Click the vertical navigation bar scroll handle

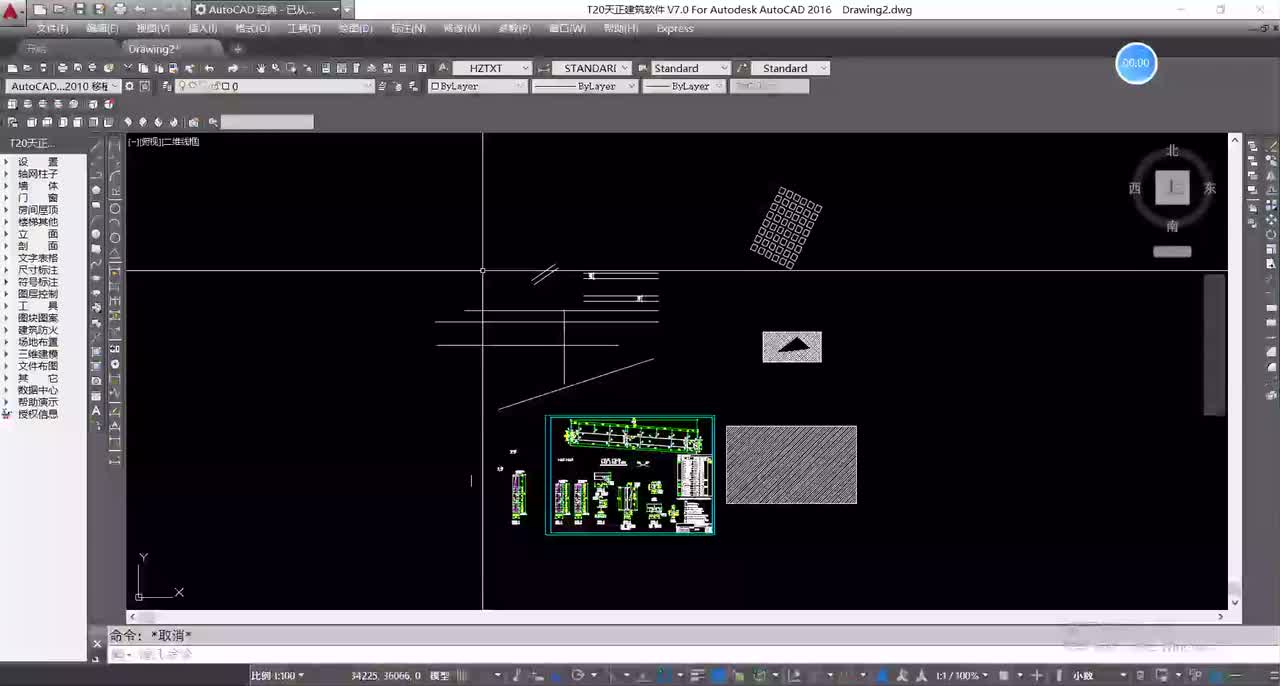pyautogui.click(x=1215, y=345)
